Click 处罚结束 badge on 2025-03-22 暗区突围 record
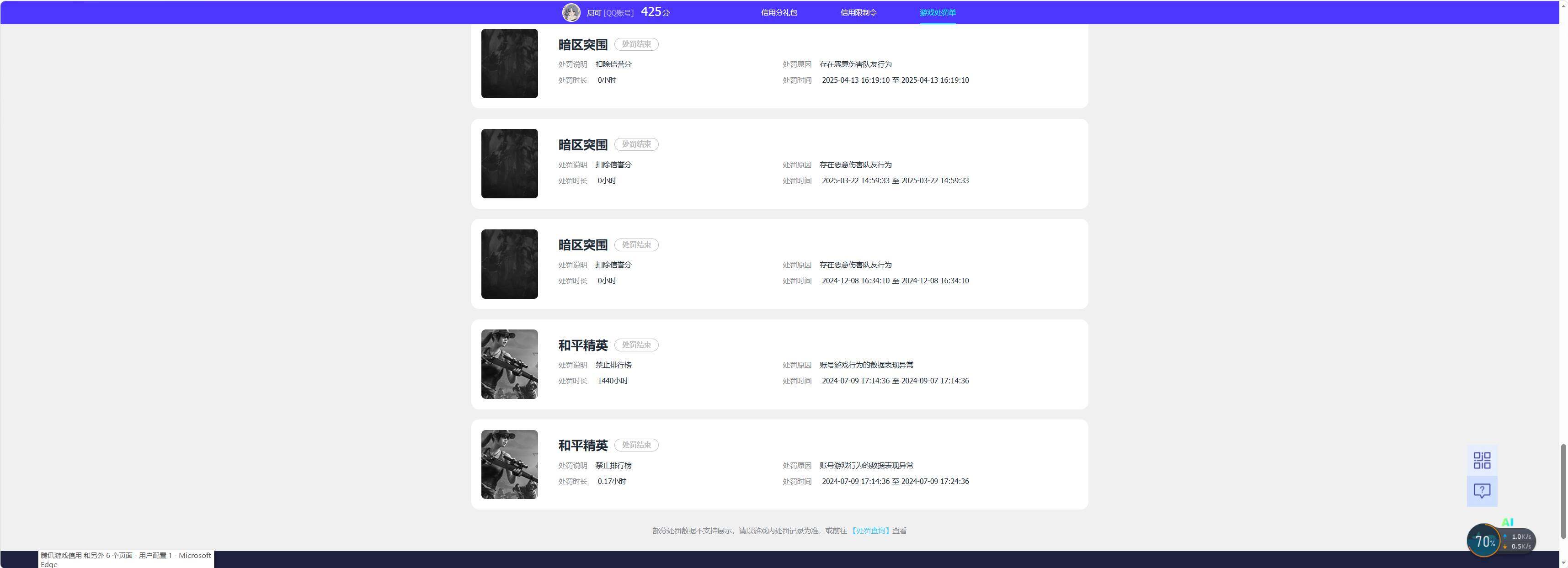The width and height of the screenshot is (1568, 568). point(636,144)
